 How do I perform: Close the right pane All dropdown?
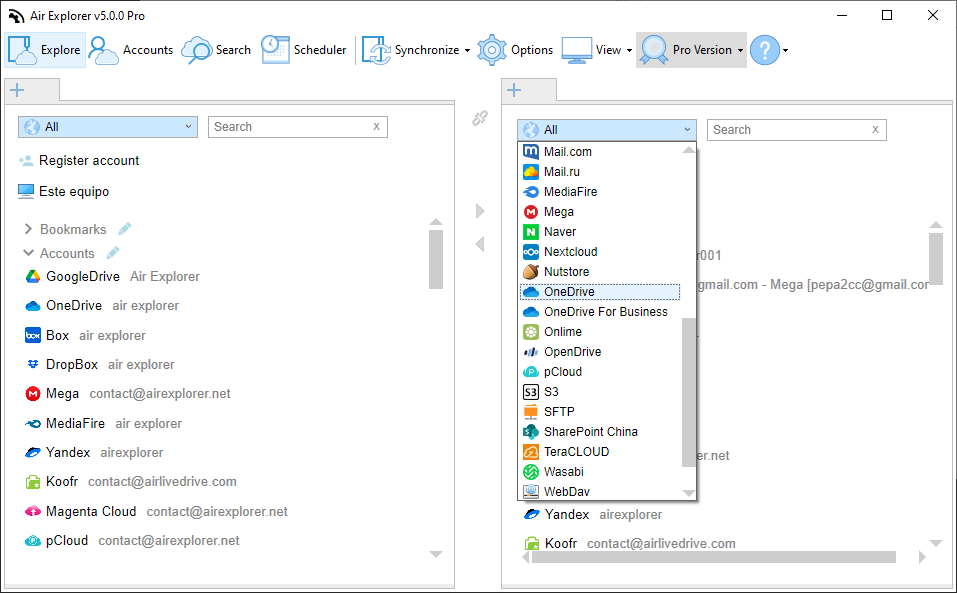(x=607, y=130)
